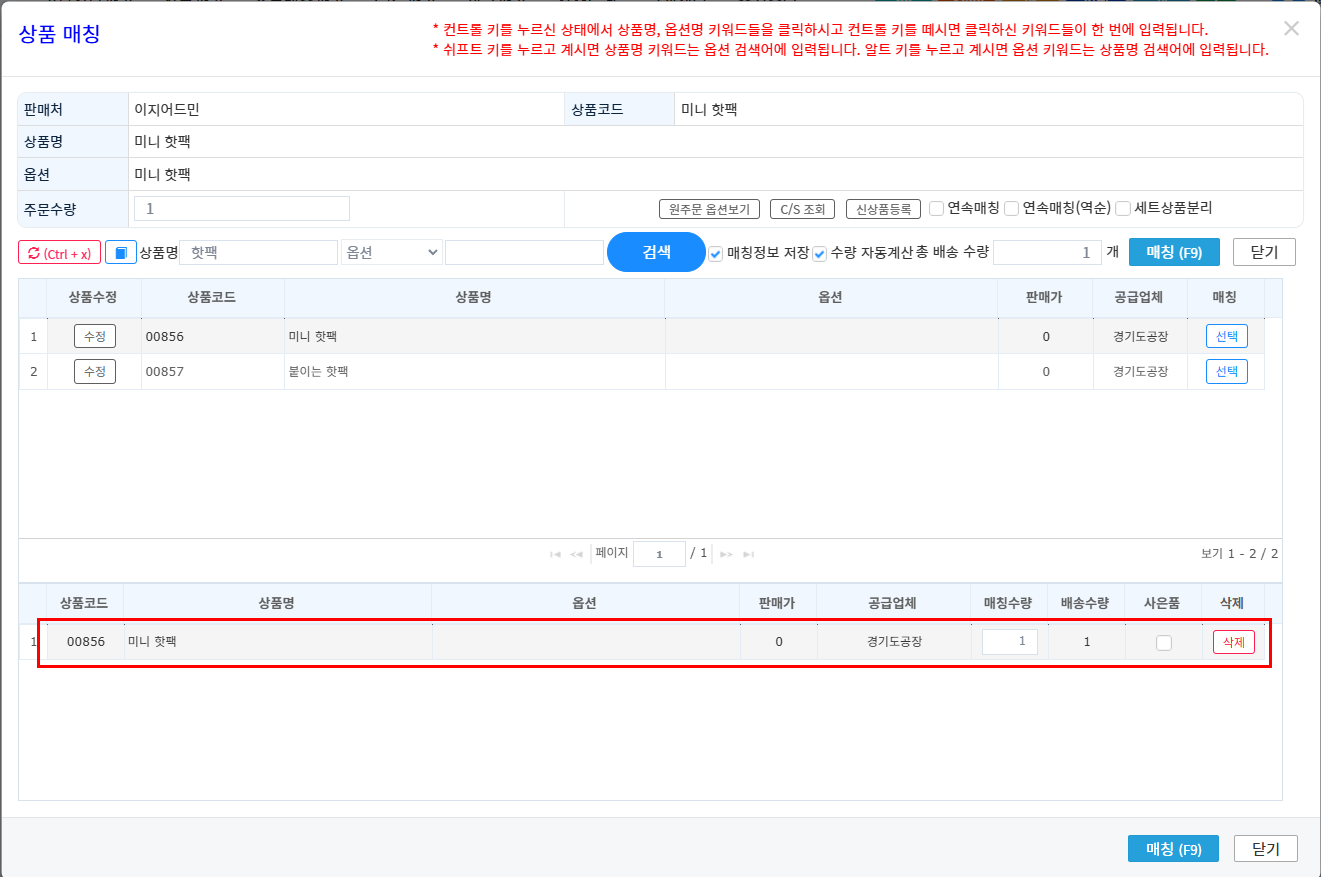Tick the 사은품 checkbox for 미니 핫팩

tap(1163, 643)
